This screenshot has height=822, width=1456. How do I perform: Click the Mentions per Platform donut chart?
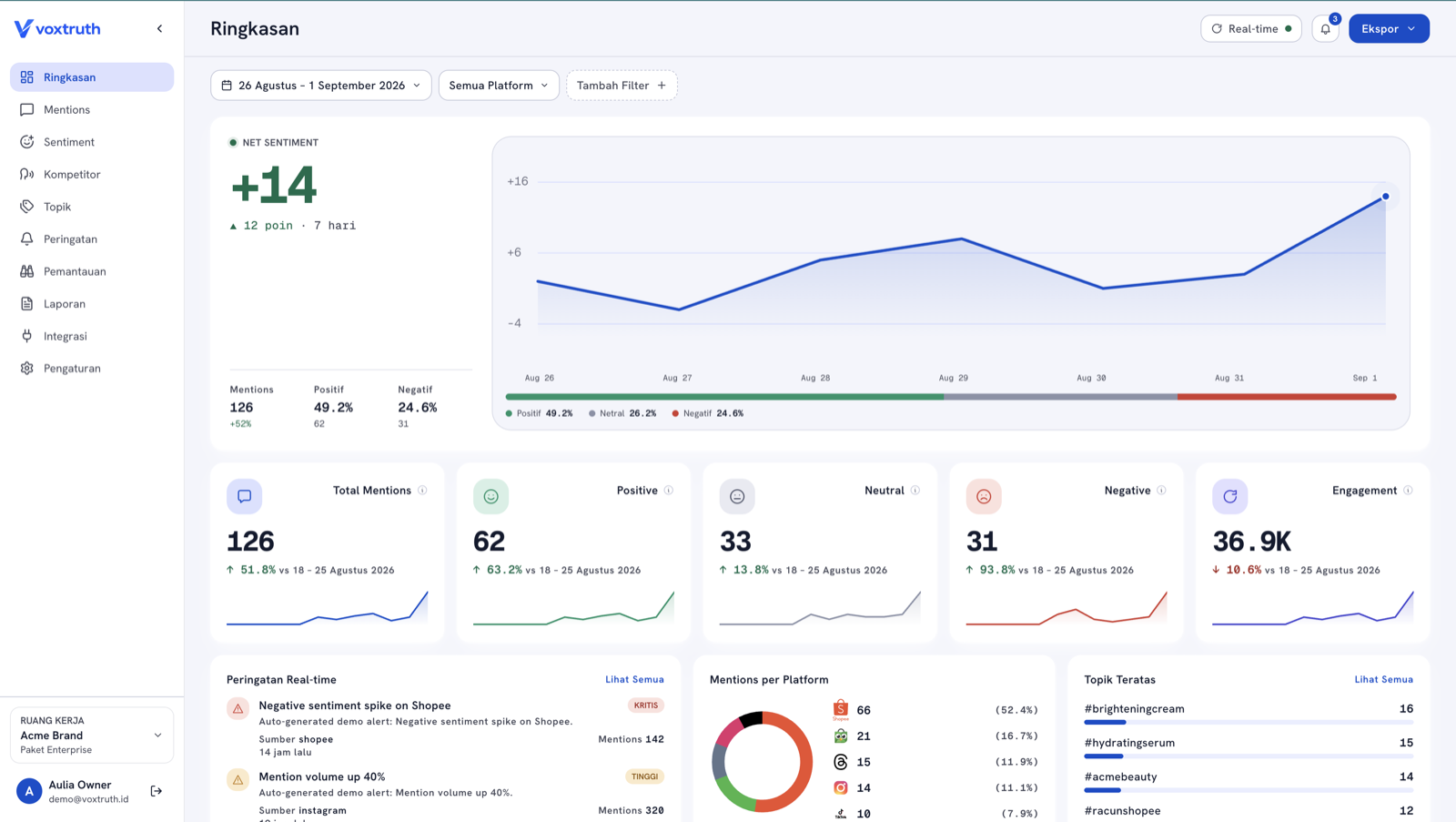click(x=762, y=762)
